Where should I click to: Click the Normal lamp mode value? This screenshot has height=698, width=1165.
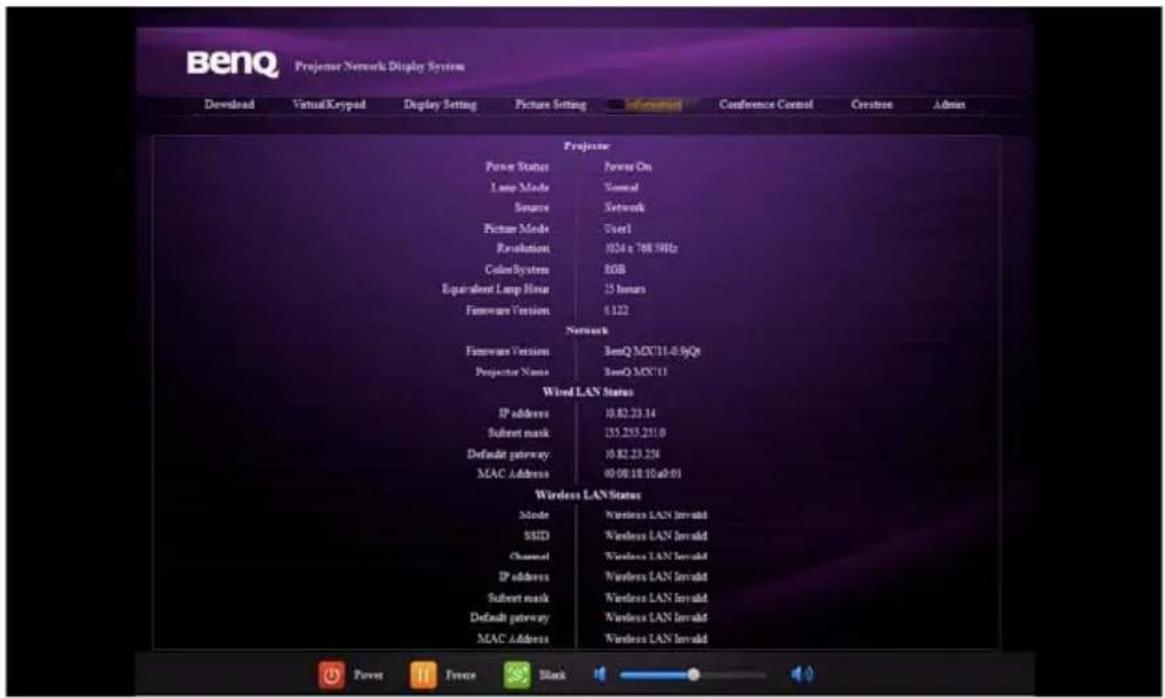(x=621, y=187)
